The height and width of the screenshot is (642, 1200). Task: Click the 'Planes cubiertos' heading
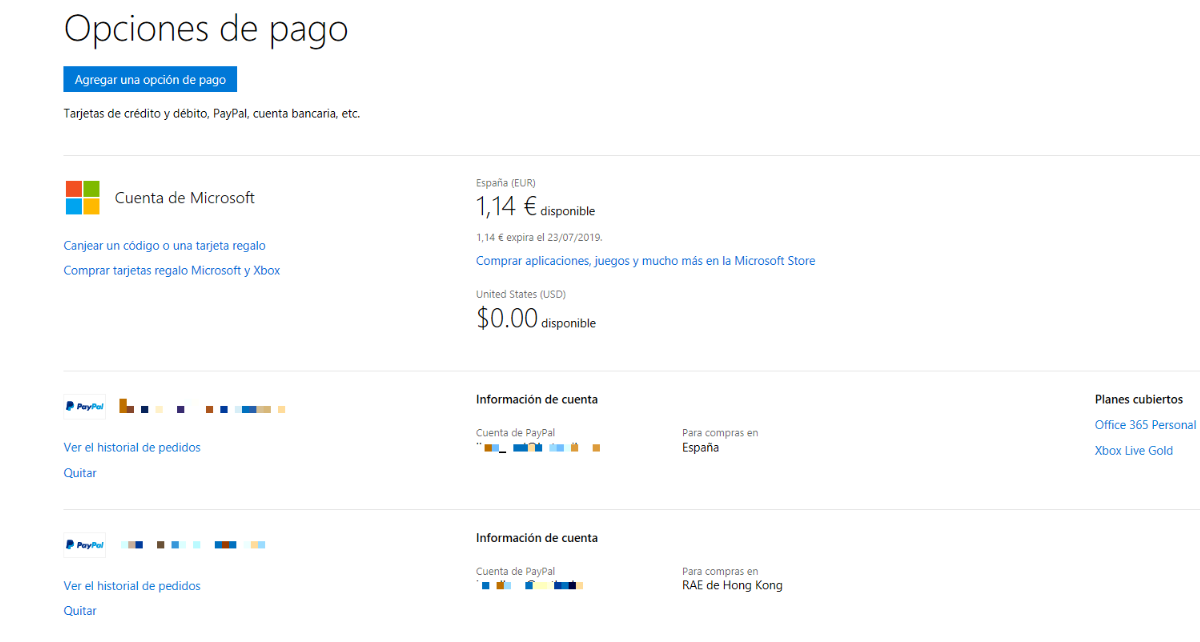coord(1138,400)
